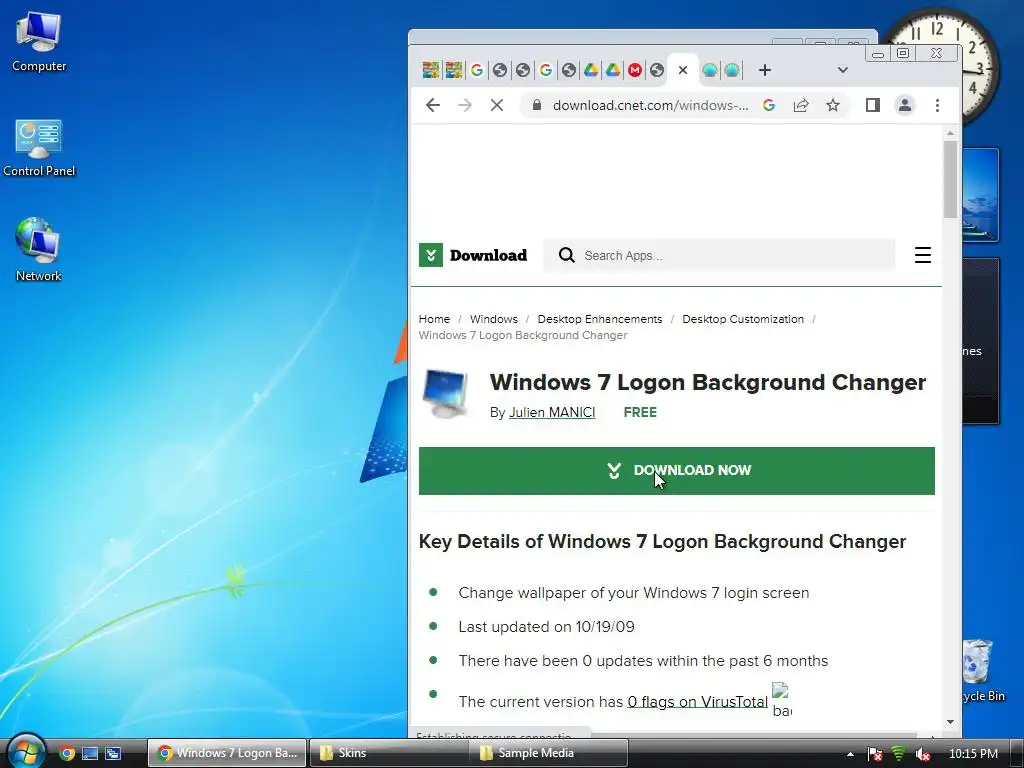Screen dimensions: 1024x768
Task: Bookmark this page with the star
Action: coord(833,105)
